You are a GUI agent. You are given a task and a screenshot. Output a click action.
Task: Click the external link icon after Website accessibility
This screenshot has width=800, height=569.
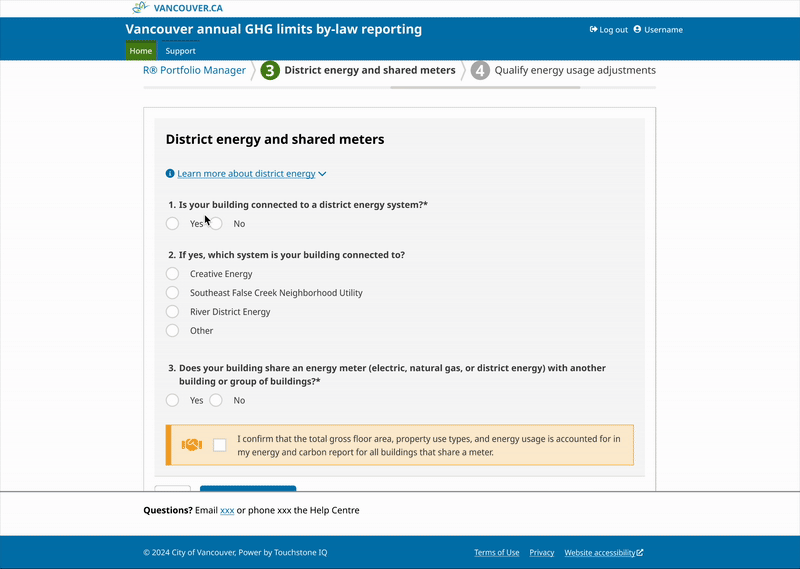640,553
